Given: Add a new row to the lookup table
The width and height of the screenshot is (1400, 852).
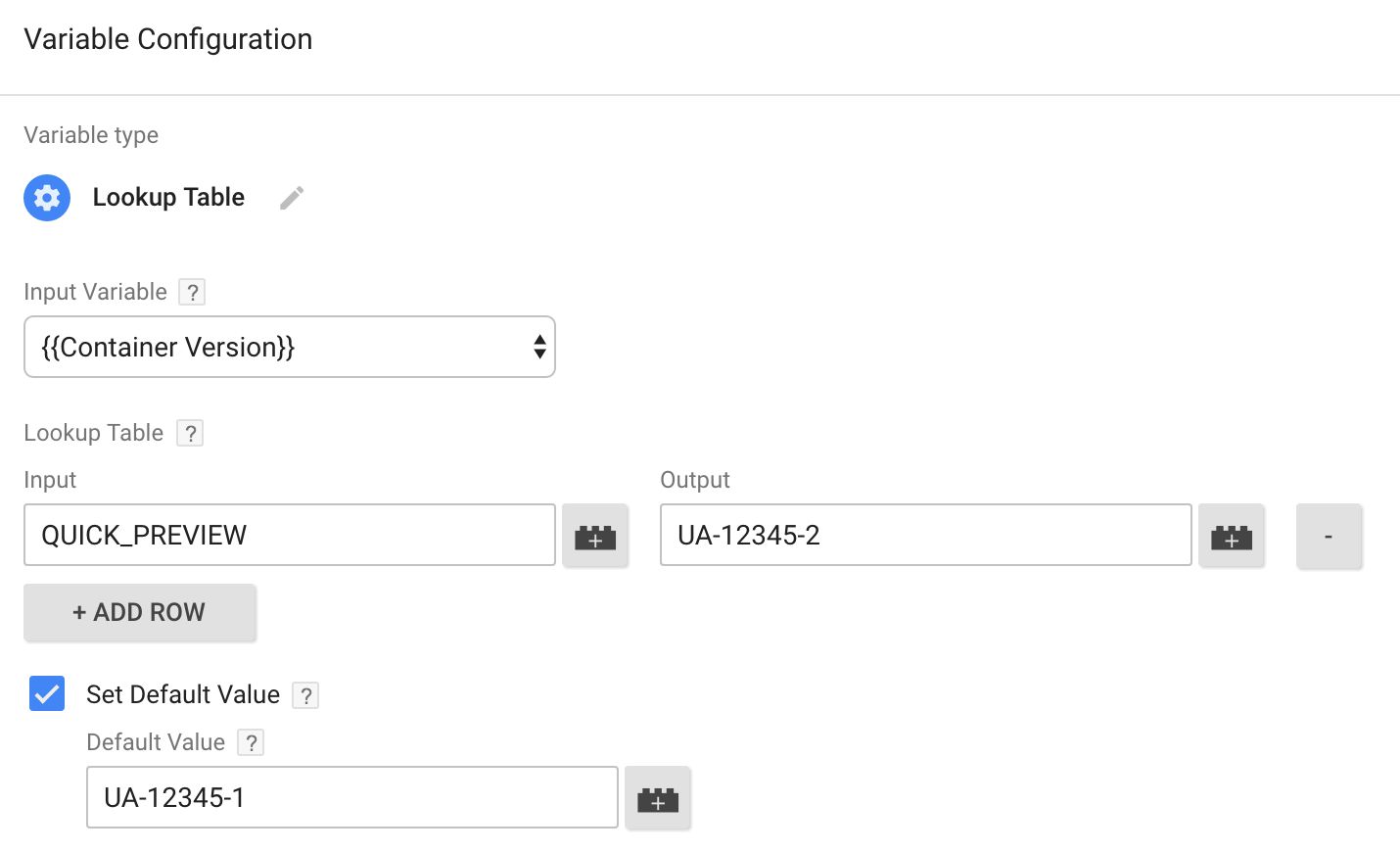Looking at the screenshot, I should pyautogui.click(x=140, y=613).
